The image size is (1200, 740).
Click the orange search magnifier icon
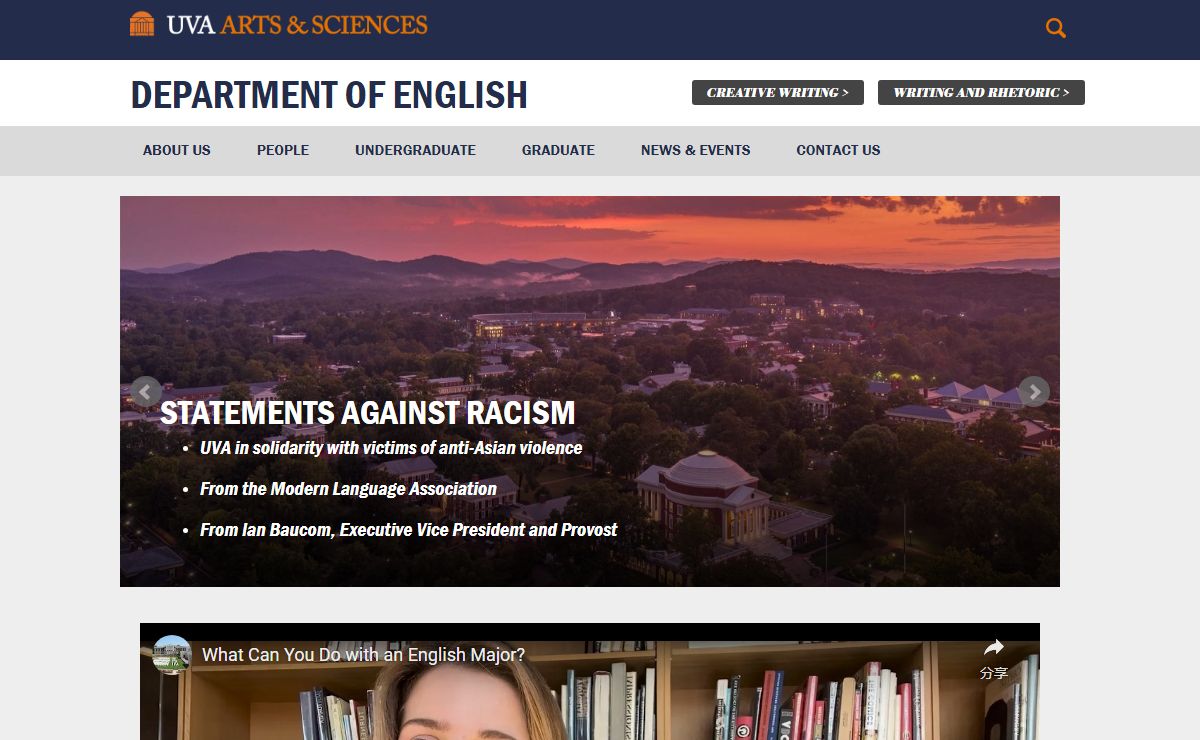(x=1056, y=28)
